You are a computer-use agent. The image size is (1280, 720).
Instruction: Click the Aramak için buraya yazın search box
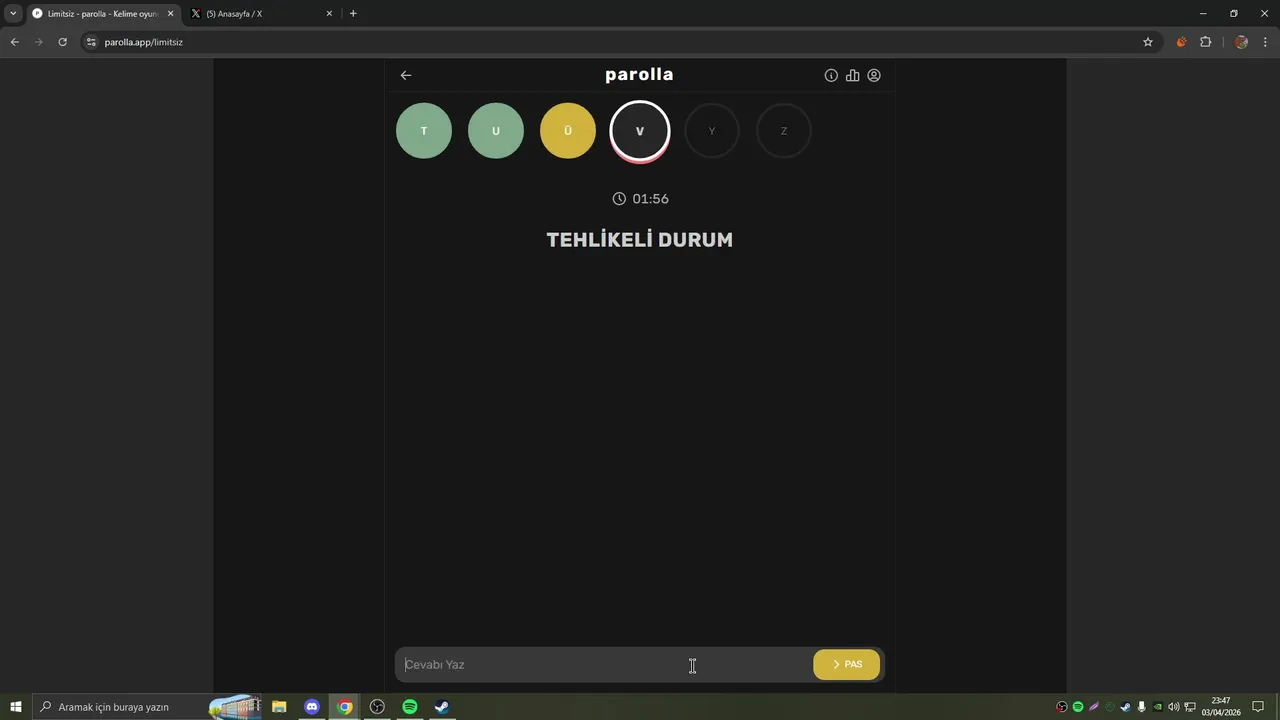[x=148, y=707]
